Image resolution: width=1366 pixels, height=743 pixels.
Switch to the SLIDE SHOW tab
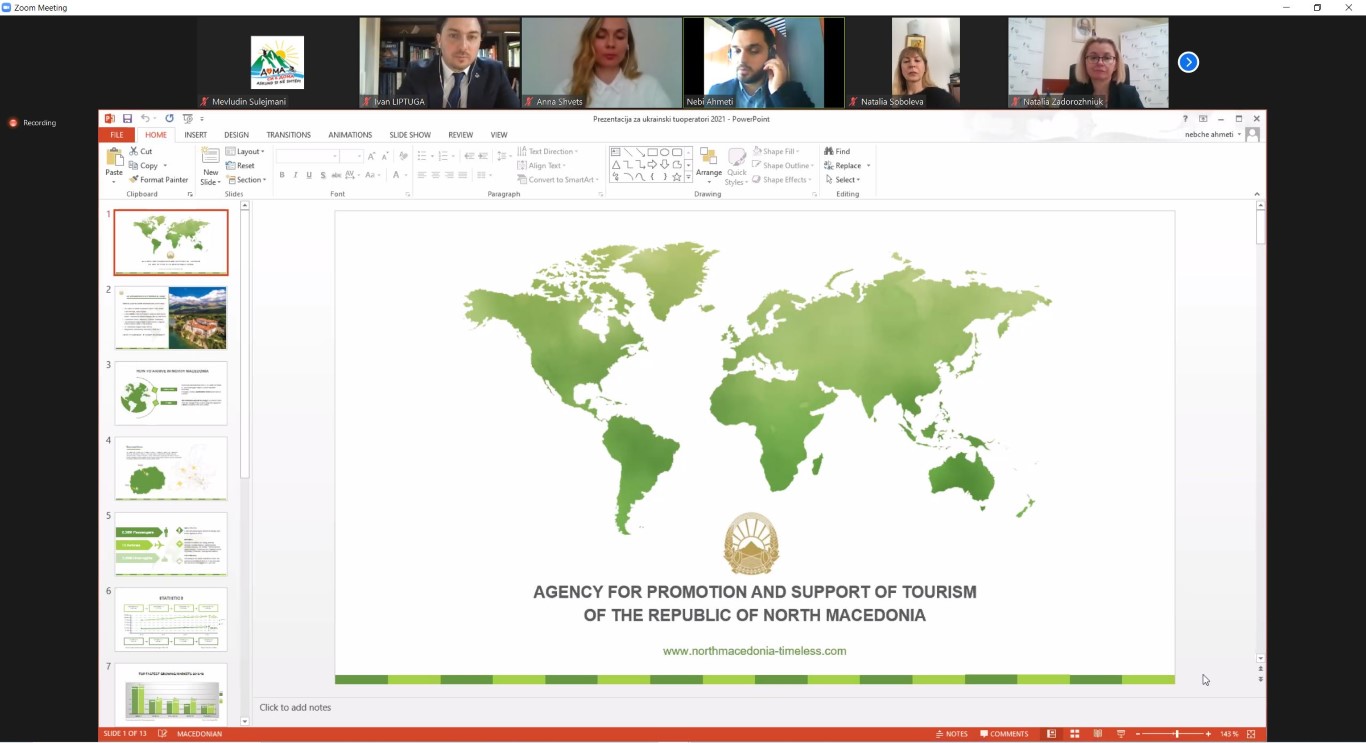point(410,135)
